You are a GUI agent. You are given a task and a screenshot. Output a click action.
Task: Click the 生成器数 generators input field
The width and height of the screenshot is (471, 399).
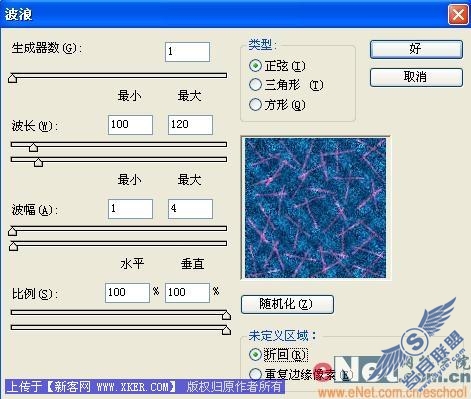point(187,52)
